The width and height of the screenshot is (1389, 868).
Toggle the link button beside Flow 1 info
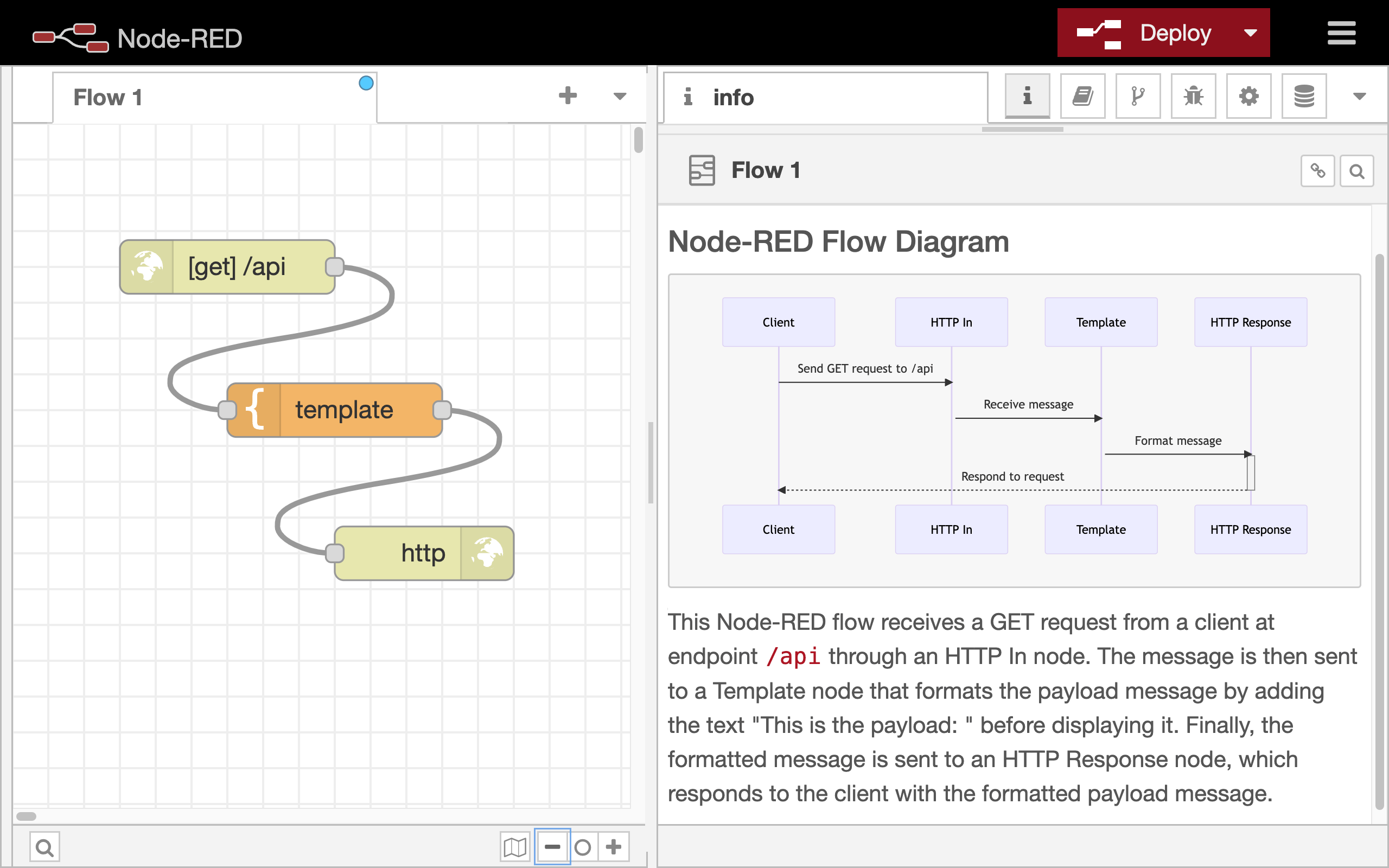[x=1318, y=170]
